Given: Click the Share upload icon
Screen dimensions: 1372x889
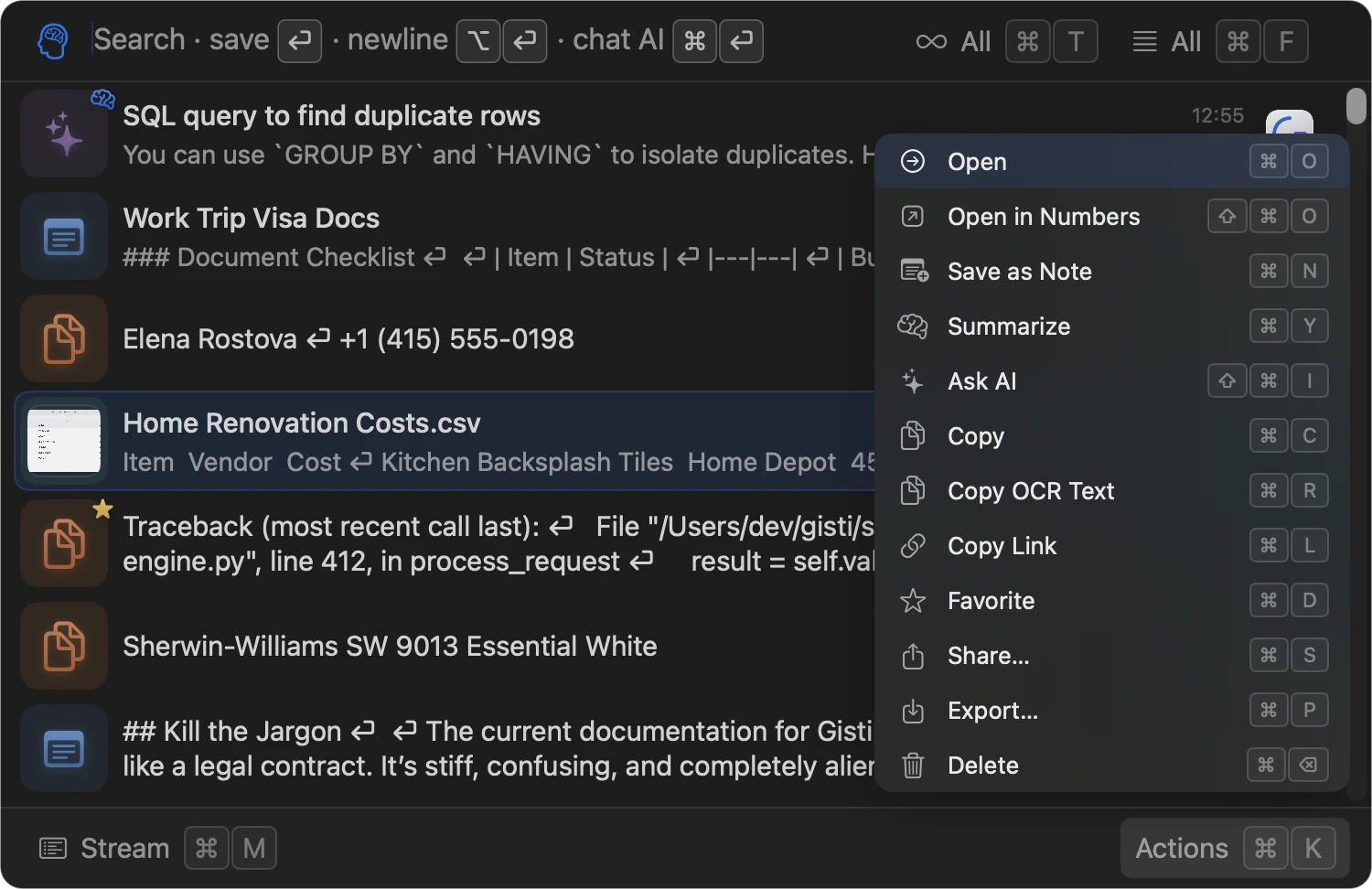Looking at the screenshot, I should 913,656.
